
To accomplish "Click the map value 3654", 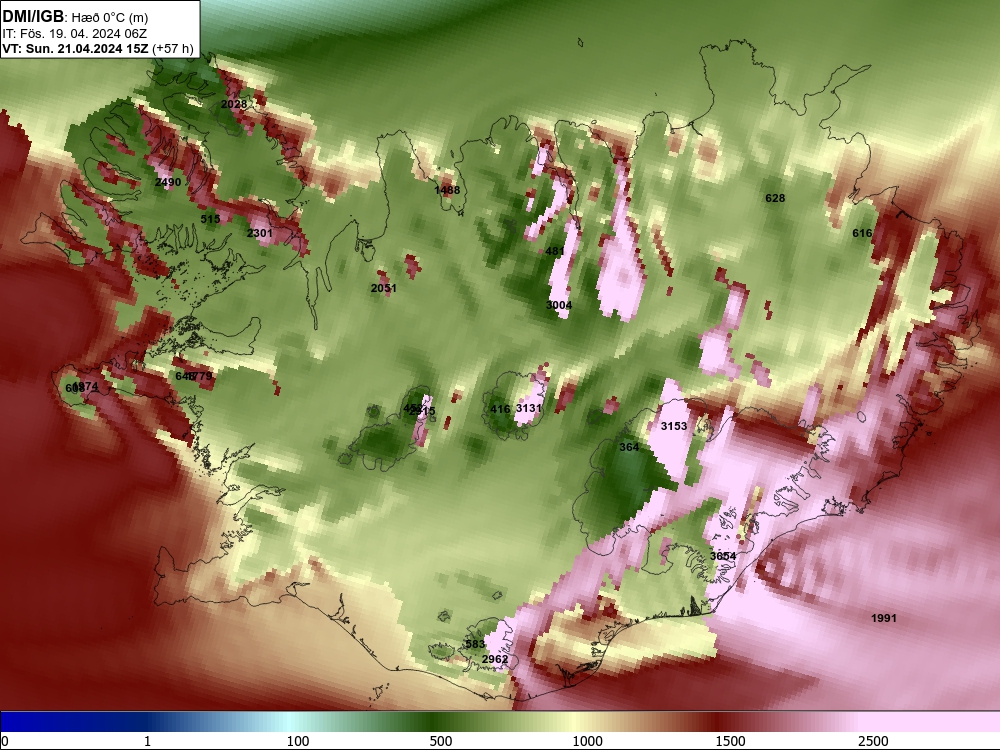I will (x=723, y=555).
